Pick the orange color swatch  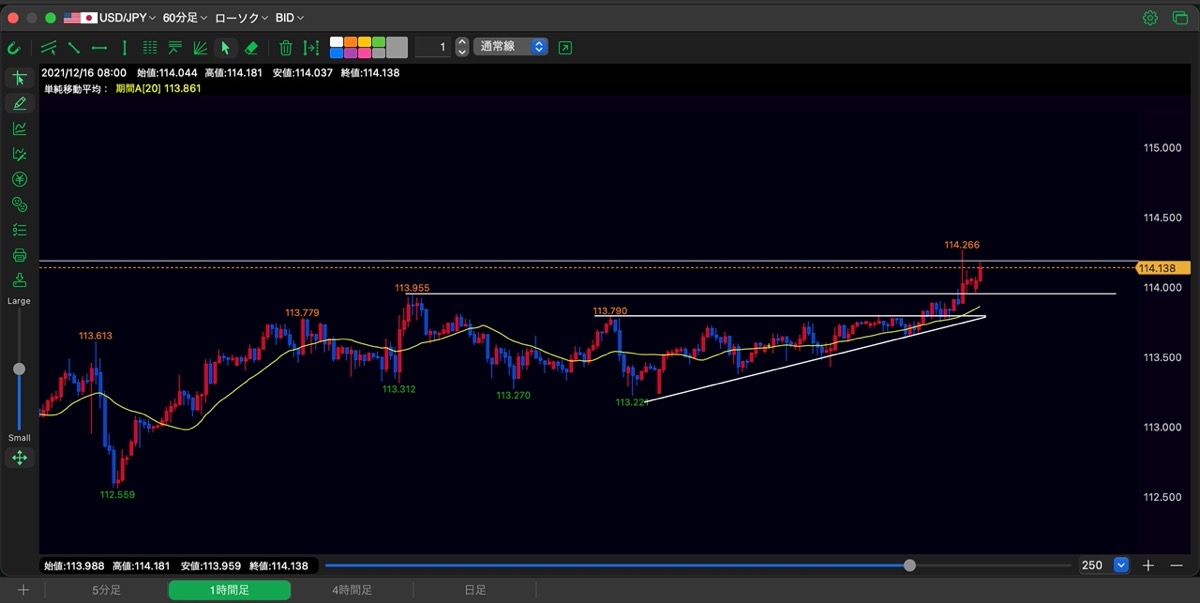click(351, 42)
